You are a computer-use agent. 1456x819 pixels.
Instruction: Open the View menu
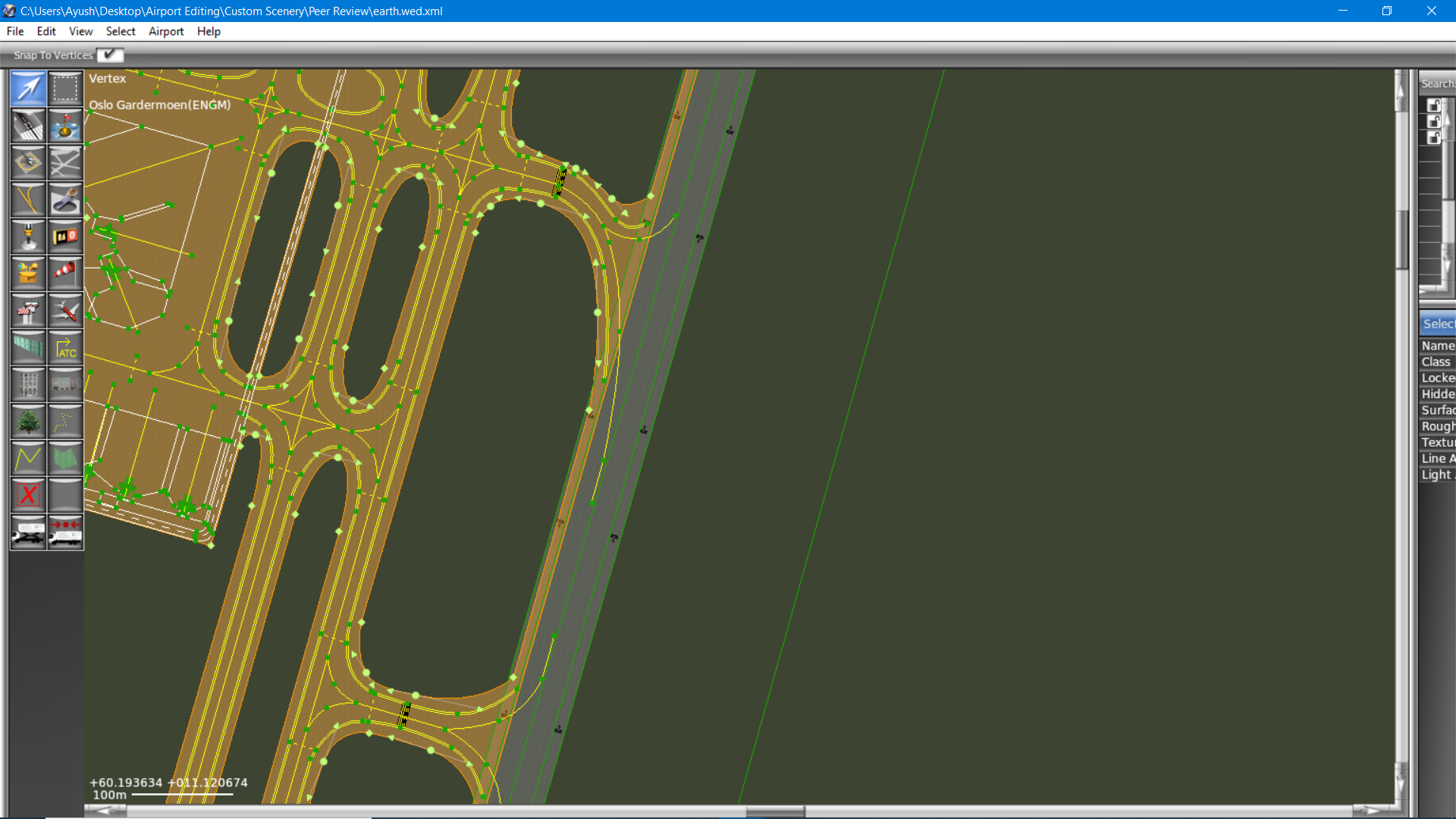point(80,31)
